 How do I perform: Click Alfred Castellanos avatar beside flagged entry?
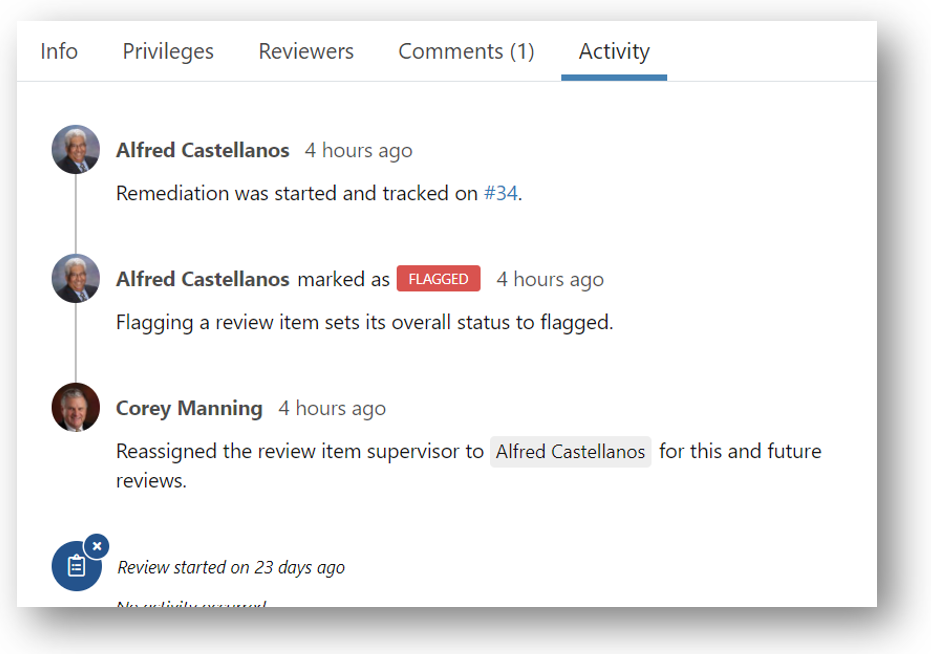[x=76, y=279]
